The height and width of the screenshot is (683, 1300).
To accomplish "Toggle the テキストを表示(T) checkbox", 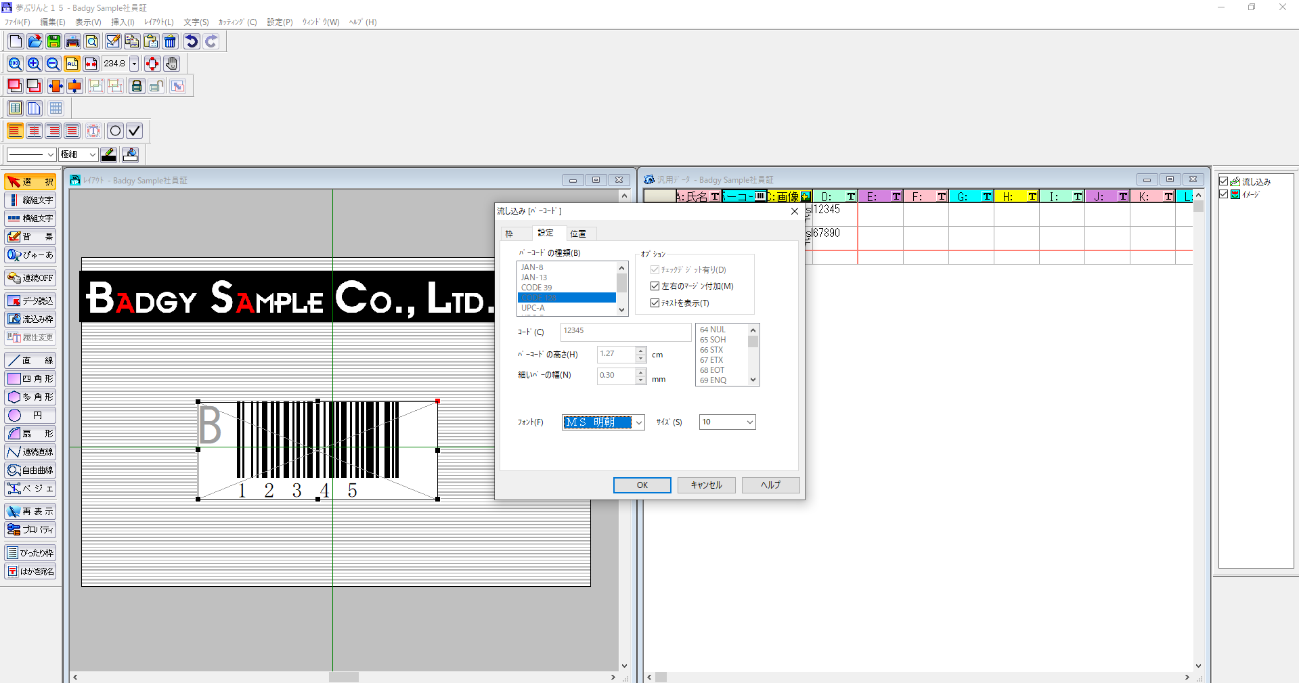I will point(654,302).
